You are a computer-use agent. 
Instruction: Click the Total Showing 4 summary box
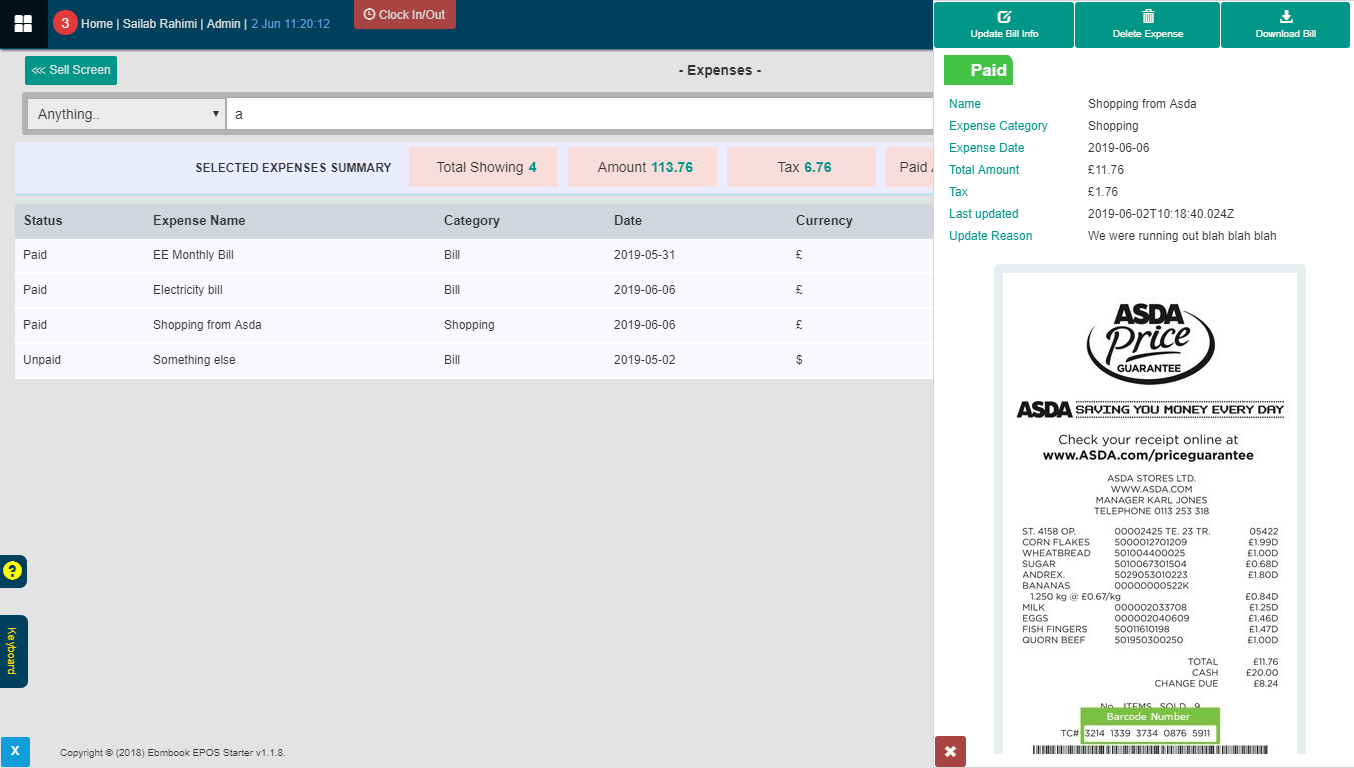484,167
